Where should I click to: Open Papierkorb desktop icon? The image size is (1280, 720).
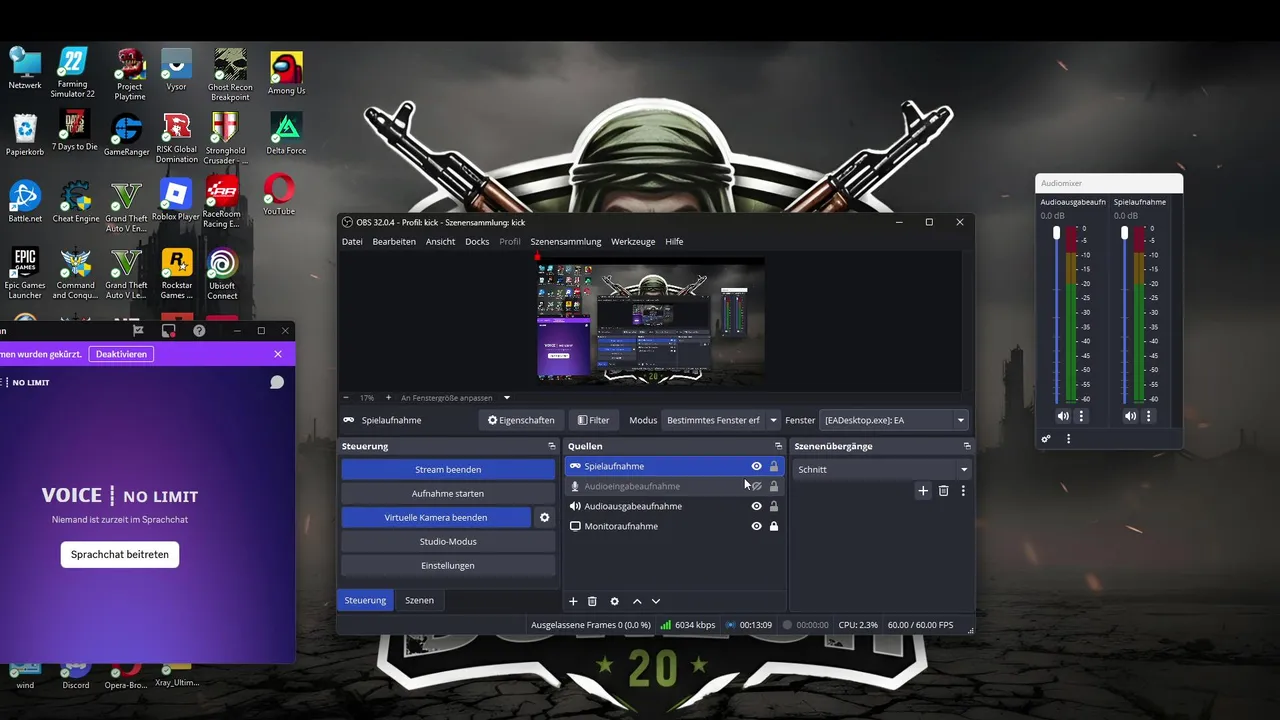coord(25,135)
